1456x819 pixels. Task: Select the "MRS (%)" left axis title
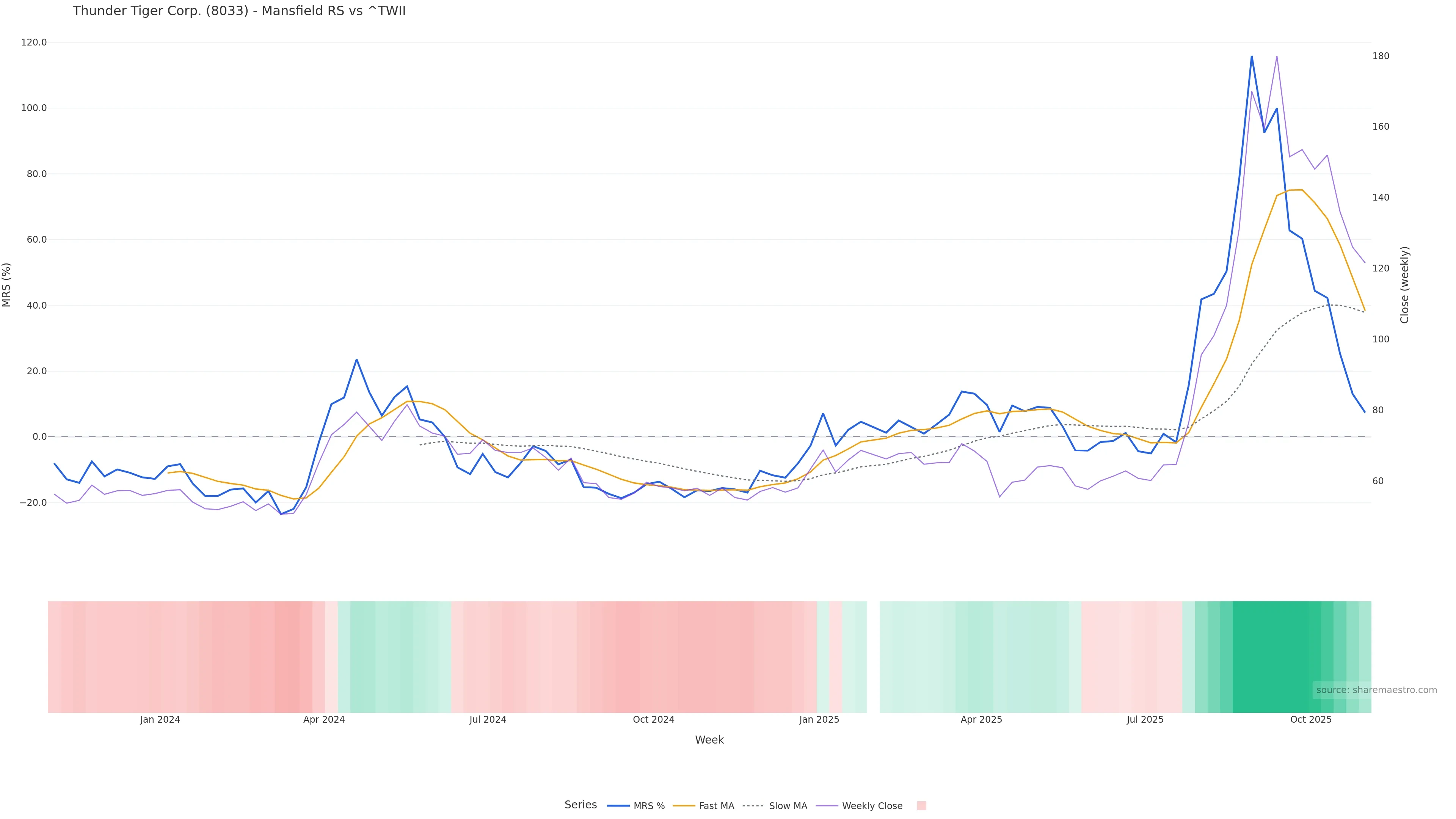(7, 285)
